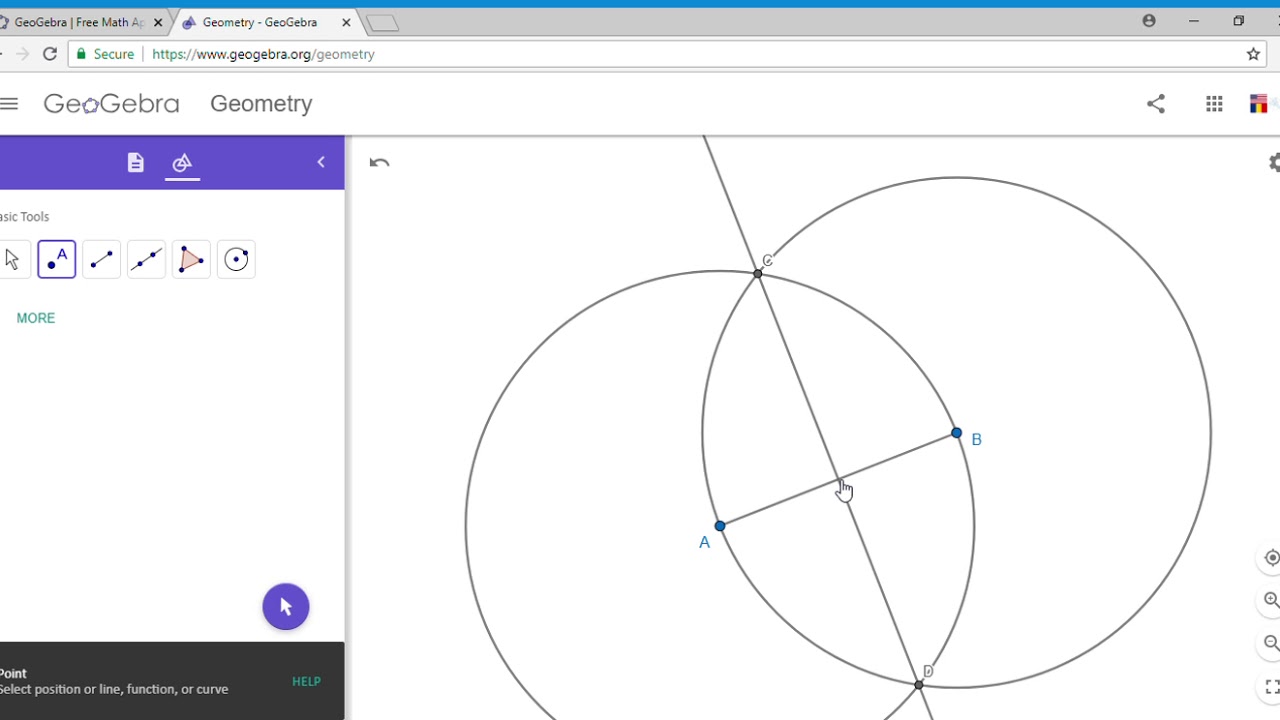Reset to standard view

(x=1271, y=558)
